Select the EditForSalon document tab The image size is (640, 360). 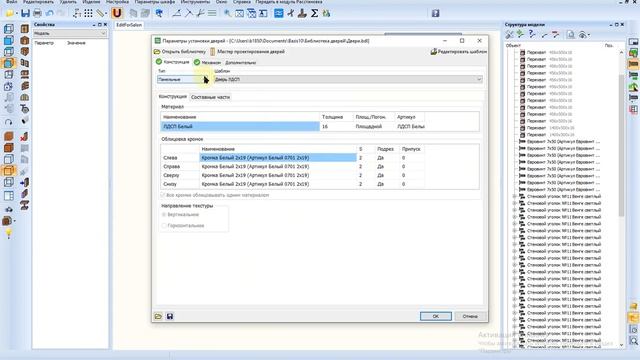(129, 25)
